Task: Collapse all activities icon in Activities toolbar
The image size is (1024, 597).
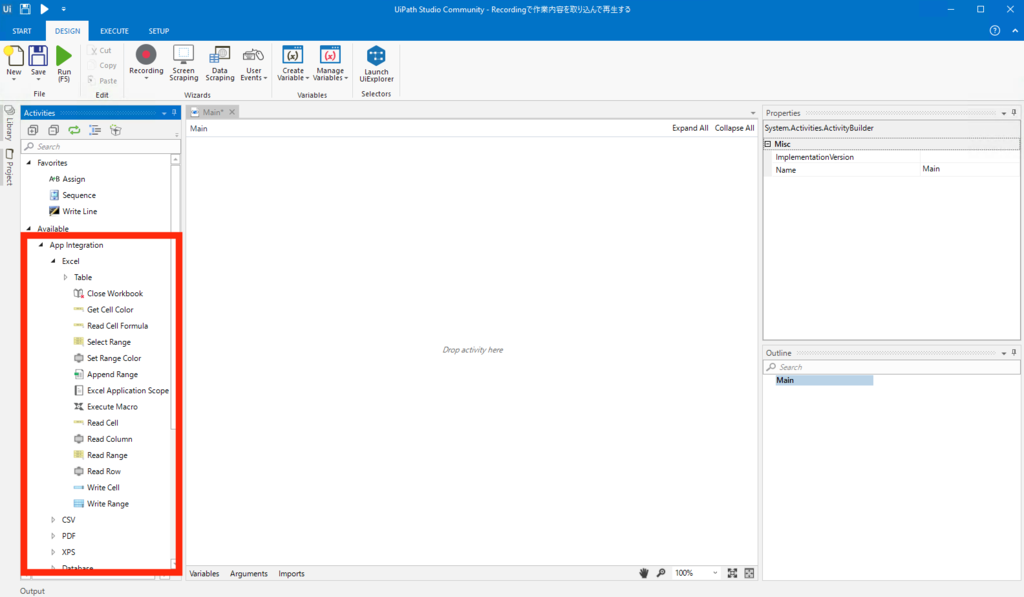Action: [x=54, y=130]
